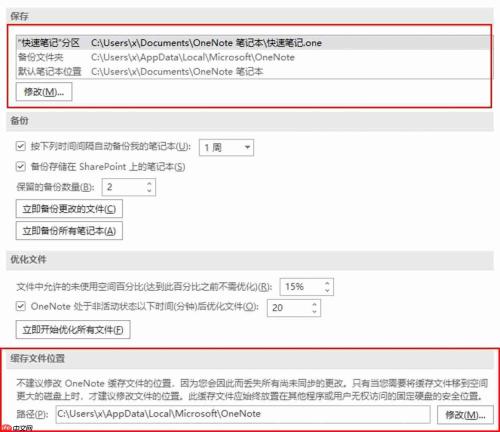Click the unused space percentage field showing 15%
Image resolution: width=500 pixels, height=432 pixels.
tap(306, 287)
